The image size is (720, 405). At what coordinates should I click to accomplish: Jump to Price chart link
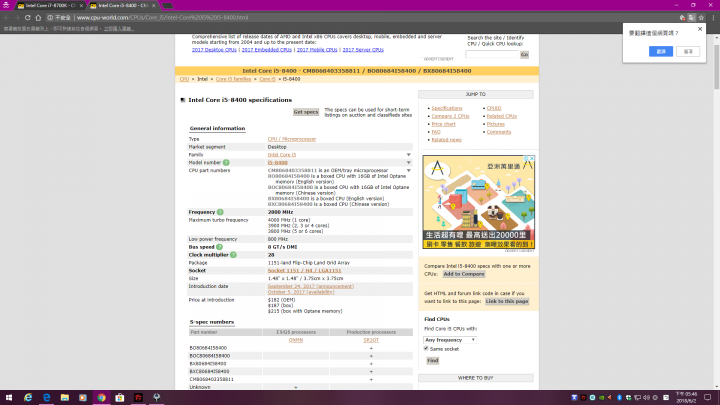[444, 124]
